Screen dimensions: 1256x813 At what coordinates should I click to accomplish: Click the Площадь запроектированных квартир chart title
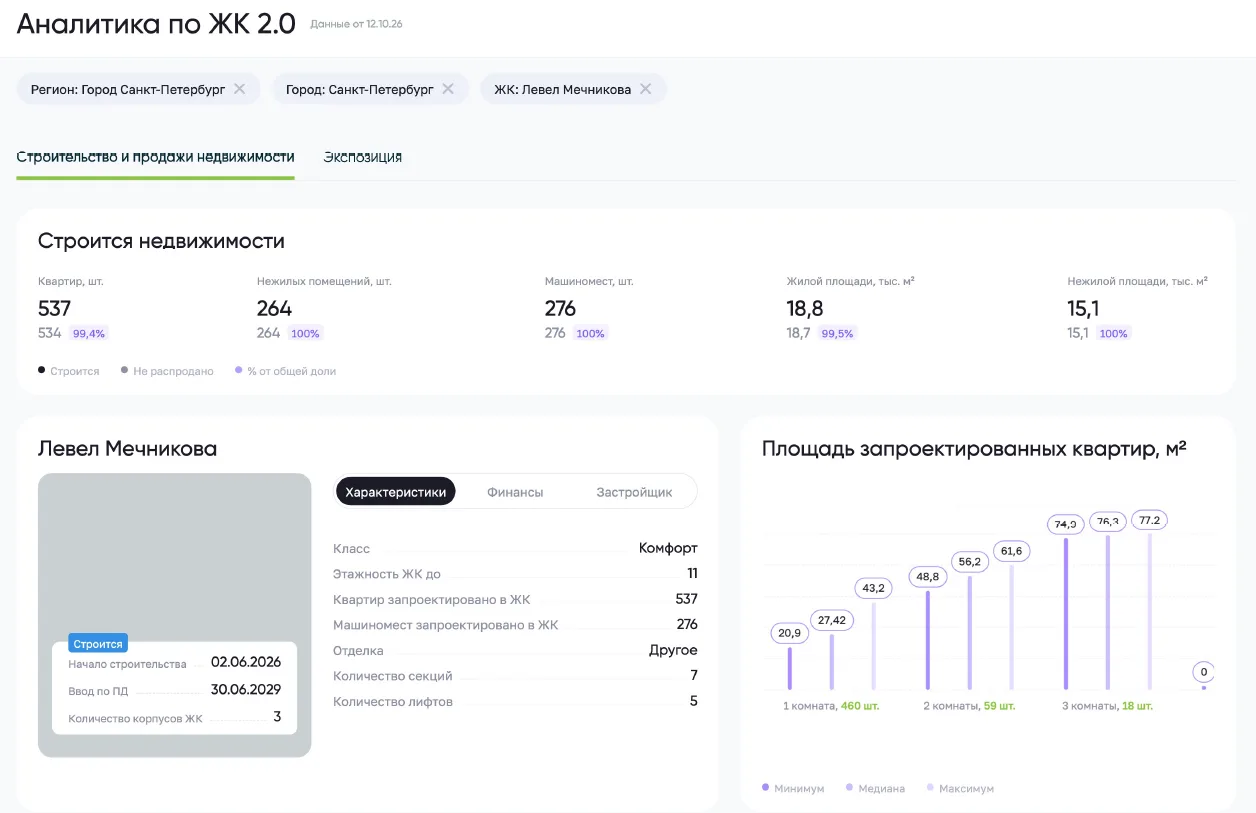[974, 449]
